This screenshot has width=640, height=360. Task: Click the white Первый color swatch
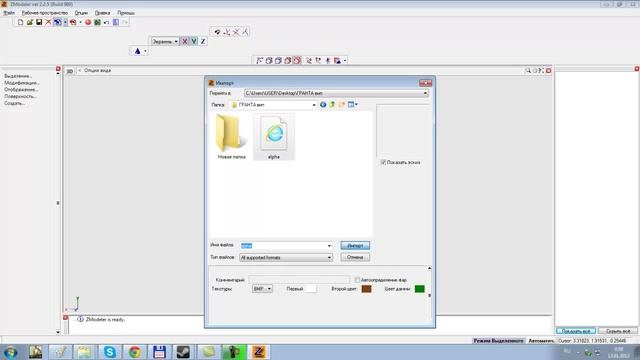point(311,289)
